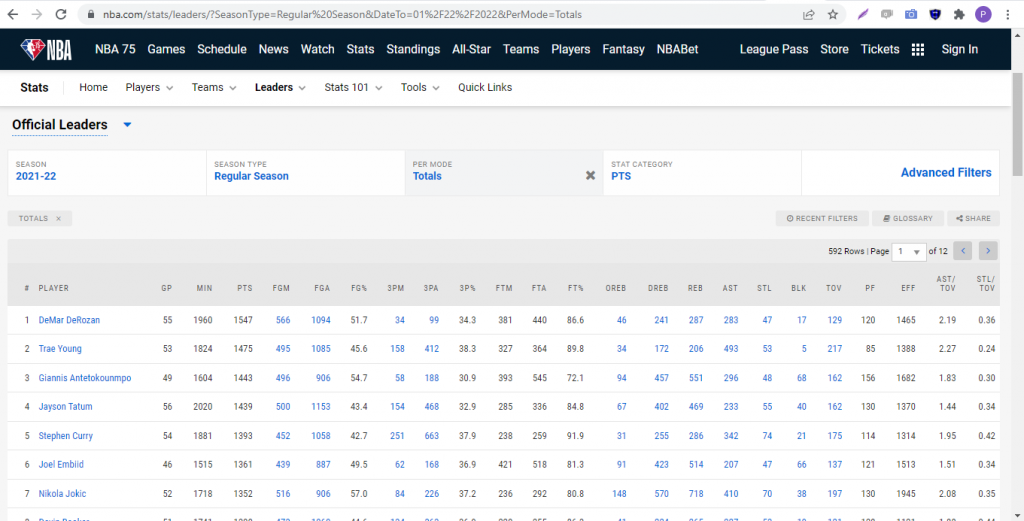Open Advanced Filters
This screenshot has width=1024, height=521.
pos(946,173)
